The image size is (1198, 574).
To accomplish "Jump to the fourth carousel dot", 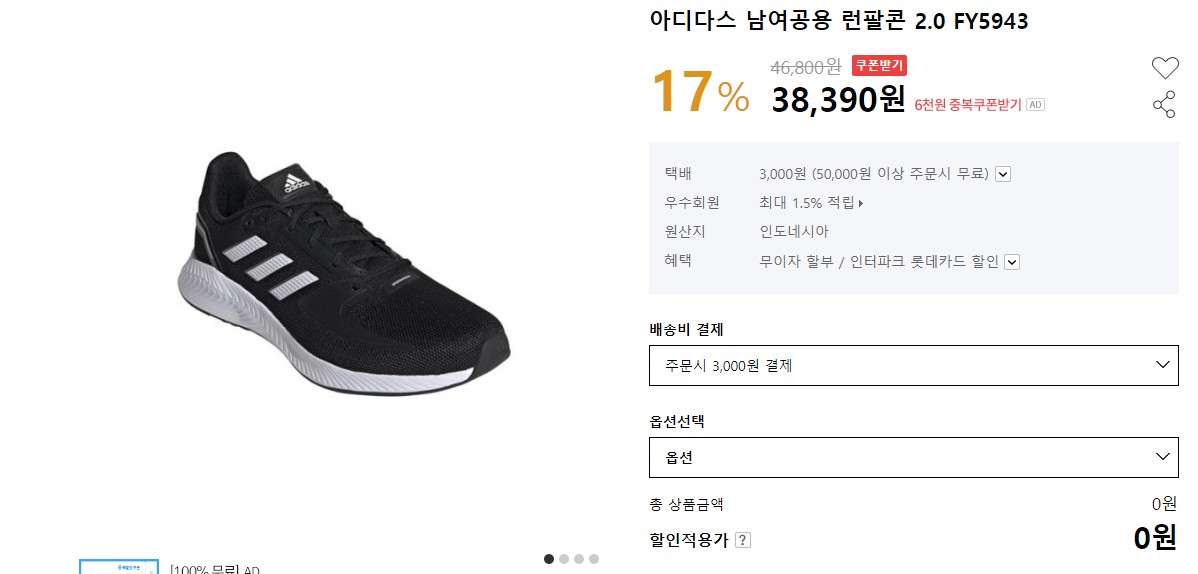I will (594, 559).
